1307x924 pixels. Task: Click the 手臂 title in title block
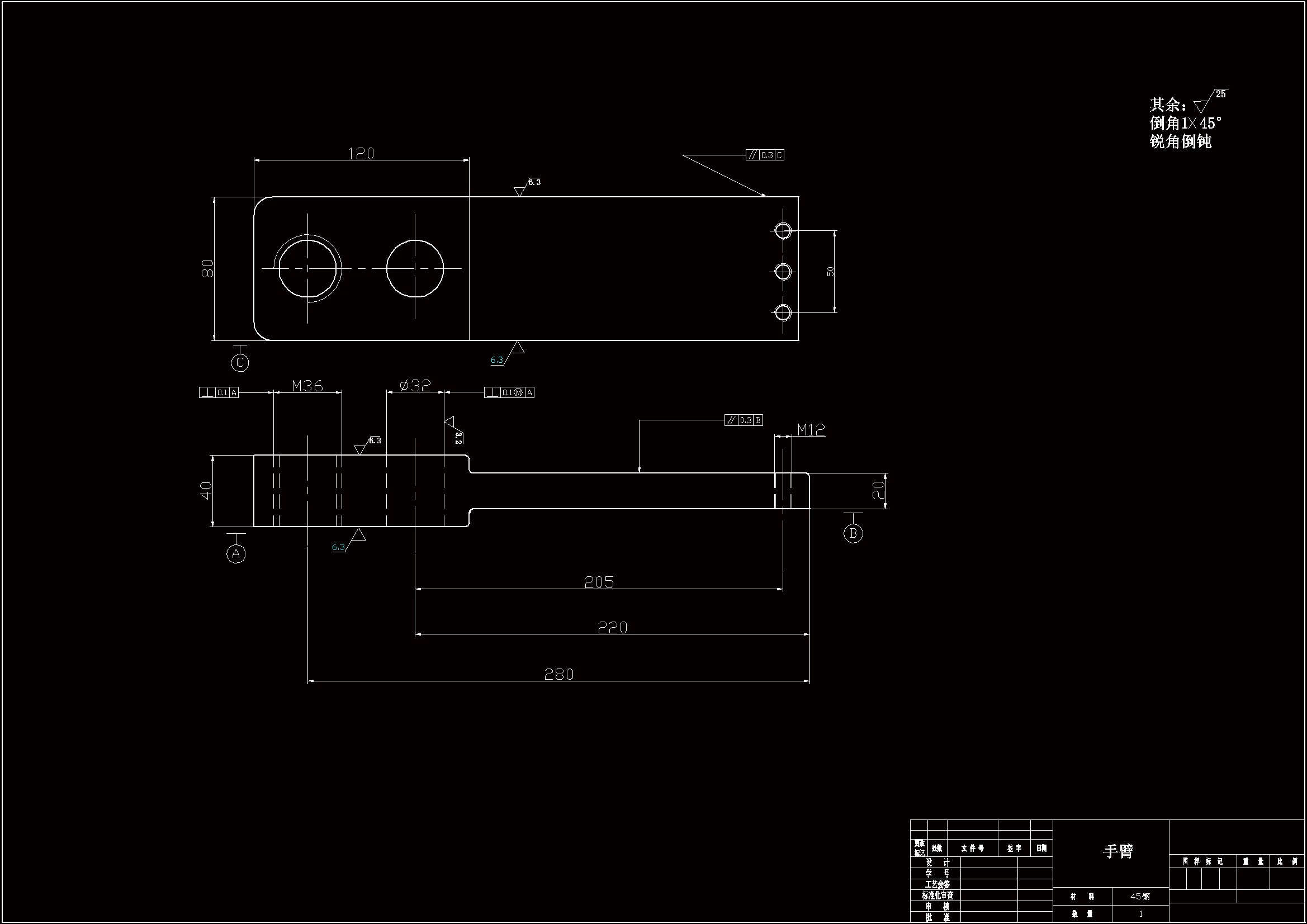pos(1118,851)
